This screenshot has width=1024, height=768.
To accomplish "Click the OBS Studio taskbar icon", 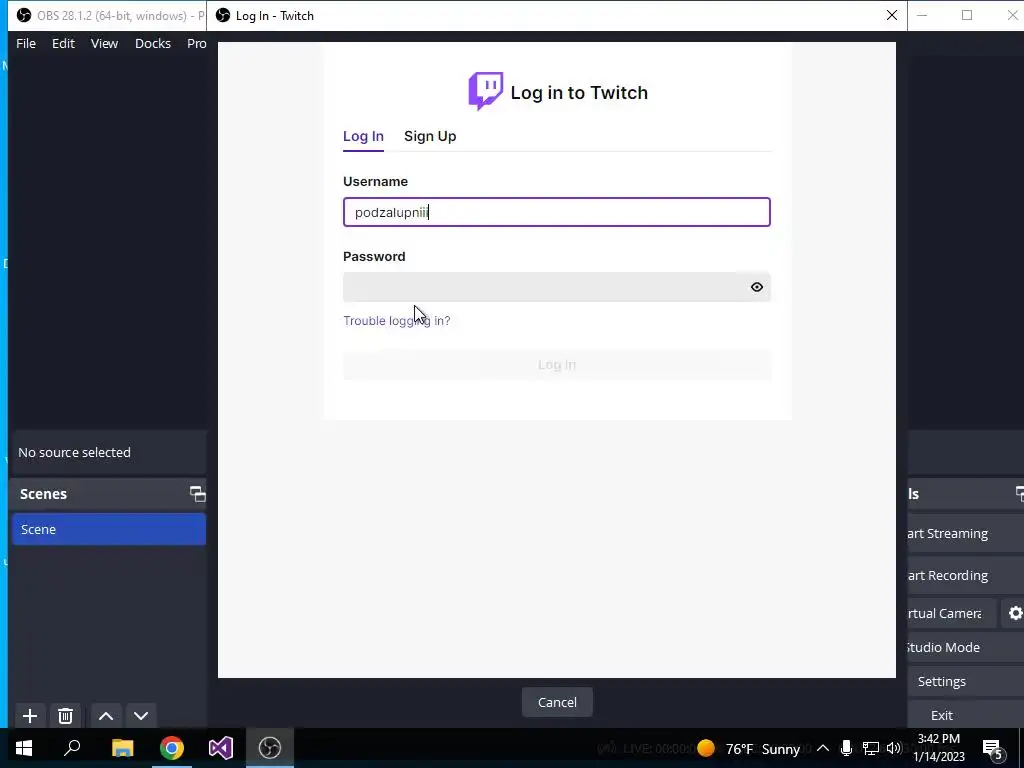I will click(x=270, y=748).
